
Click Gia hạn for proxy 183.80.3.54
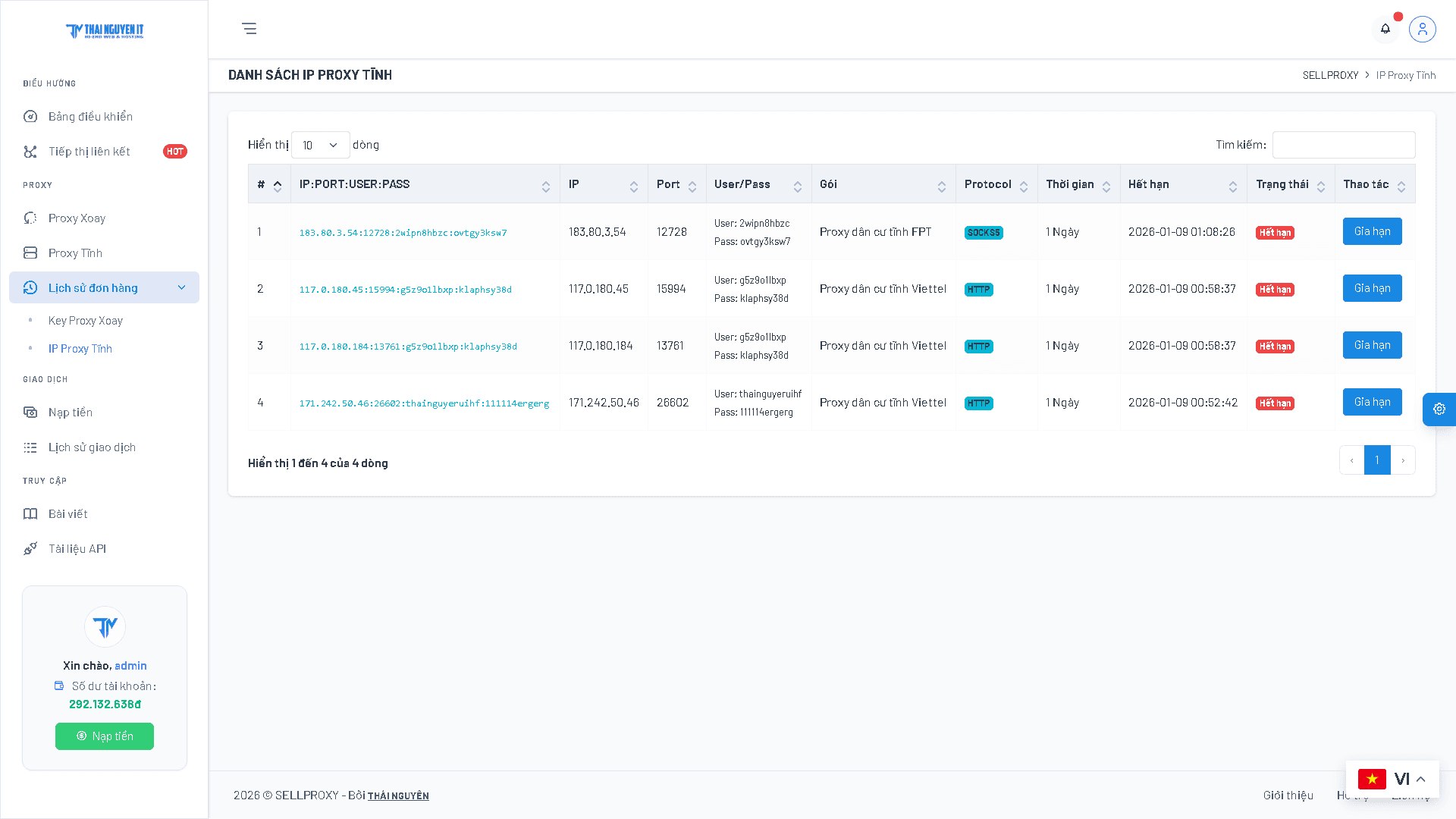point(1372,231)
